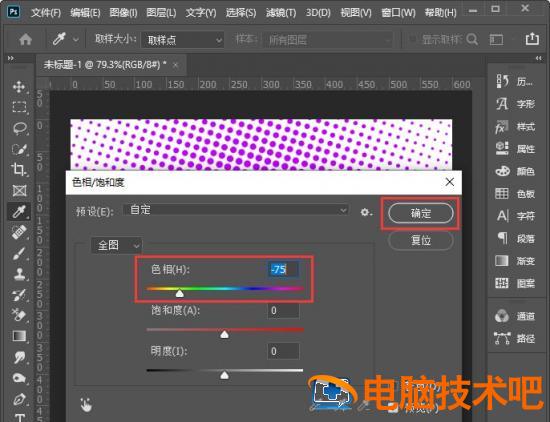Open the Styles panel (样式)
The height and width of the screenshot is (422, 550).
(515, 127)
